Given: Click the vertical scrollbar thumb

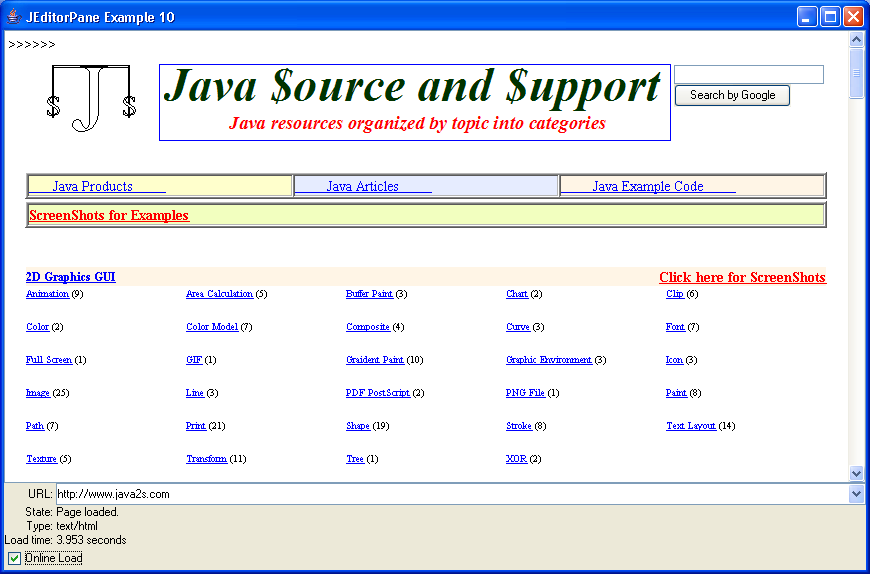Looking at the screenshot, I should pyautogui.click(x=856, y=73).
